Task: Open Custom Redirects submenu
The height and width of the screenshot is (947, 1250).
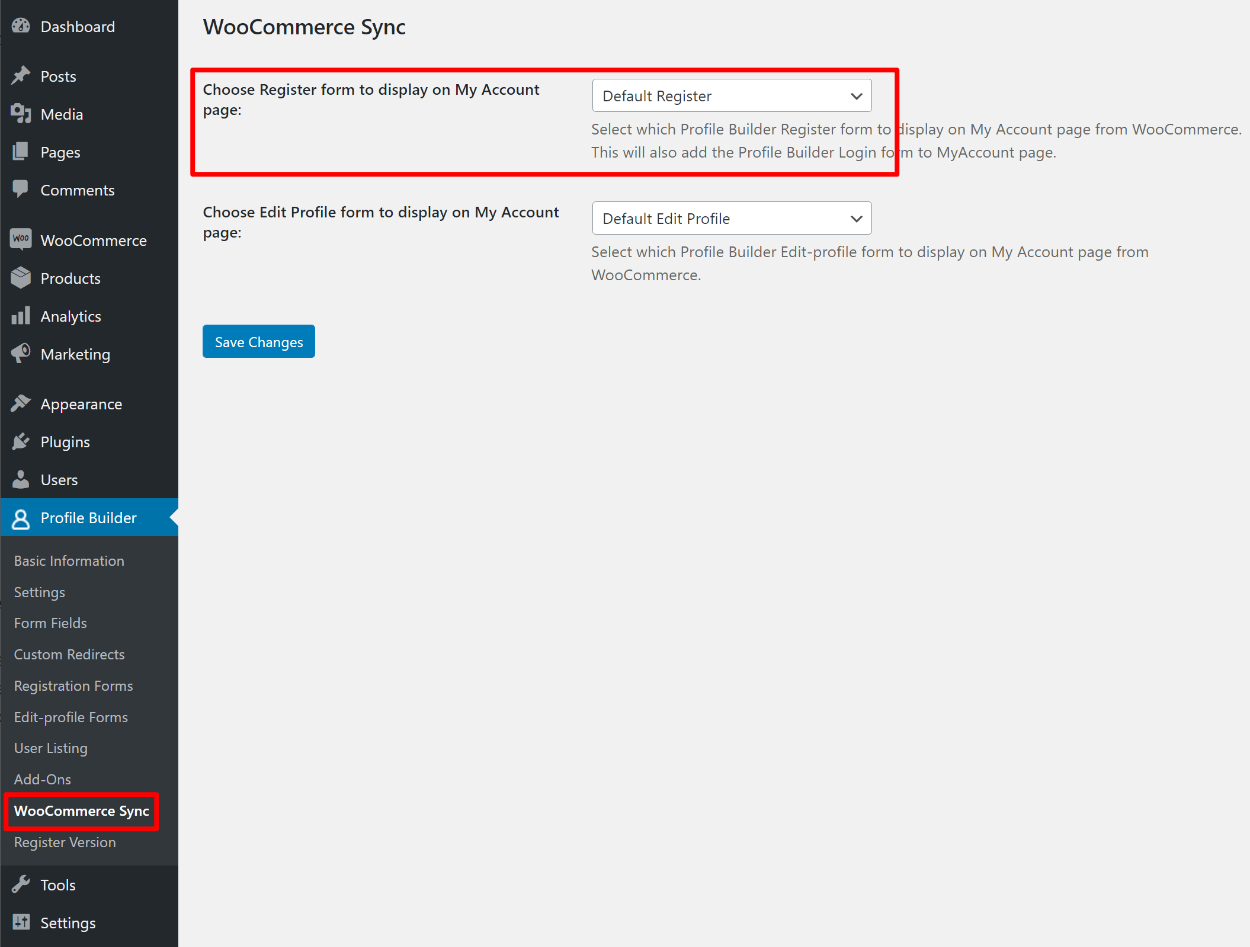Action: 69,654
